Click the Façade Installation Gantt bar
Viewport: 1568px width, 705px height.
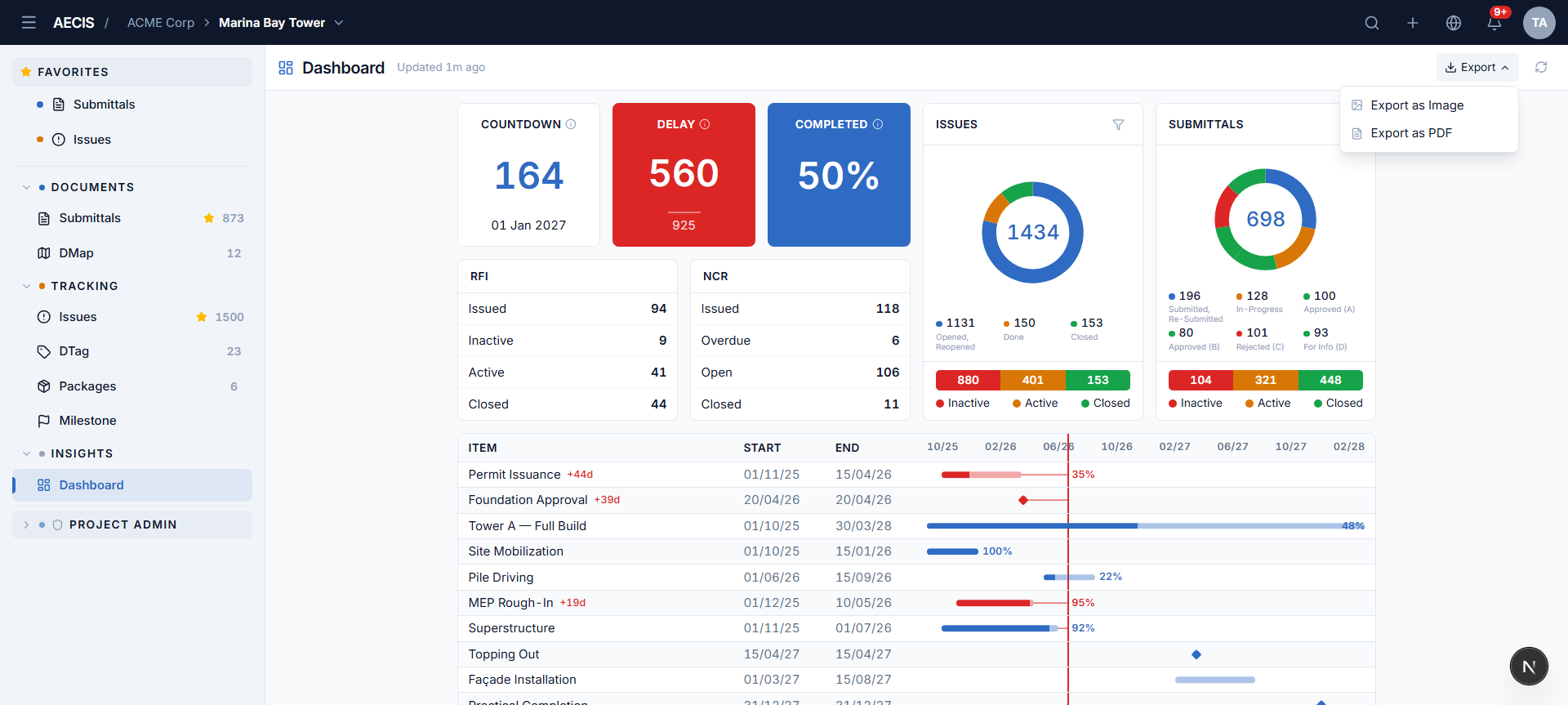pos(1215,680)
